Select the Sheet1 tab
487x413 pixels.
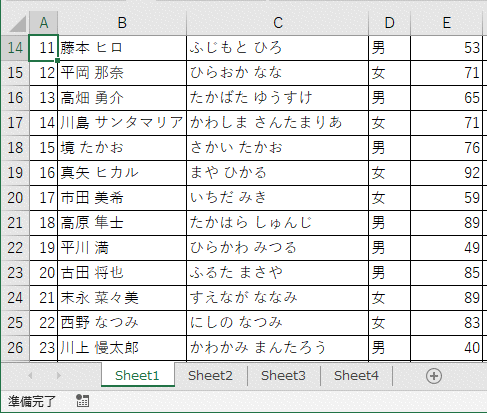click(137, 376)
